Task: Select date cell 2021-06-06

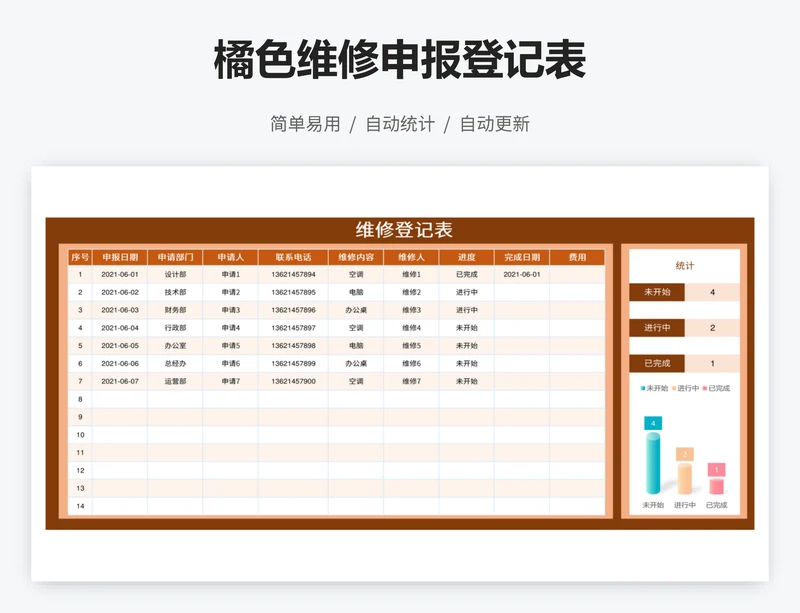Action: 120,363
